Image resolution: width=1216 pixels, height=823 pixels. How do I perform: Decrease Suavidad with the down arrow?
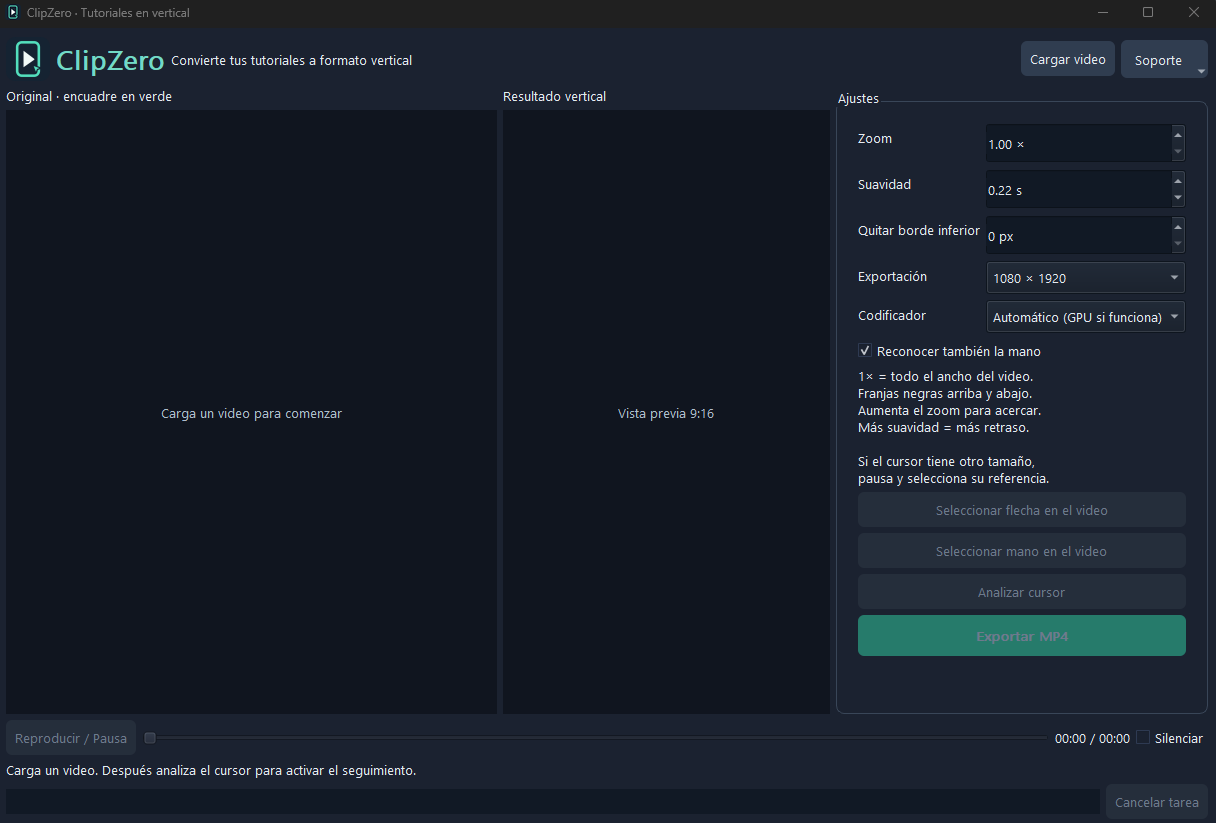click(x=1177, y=199)
